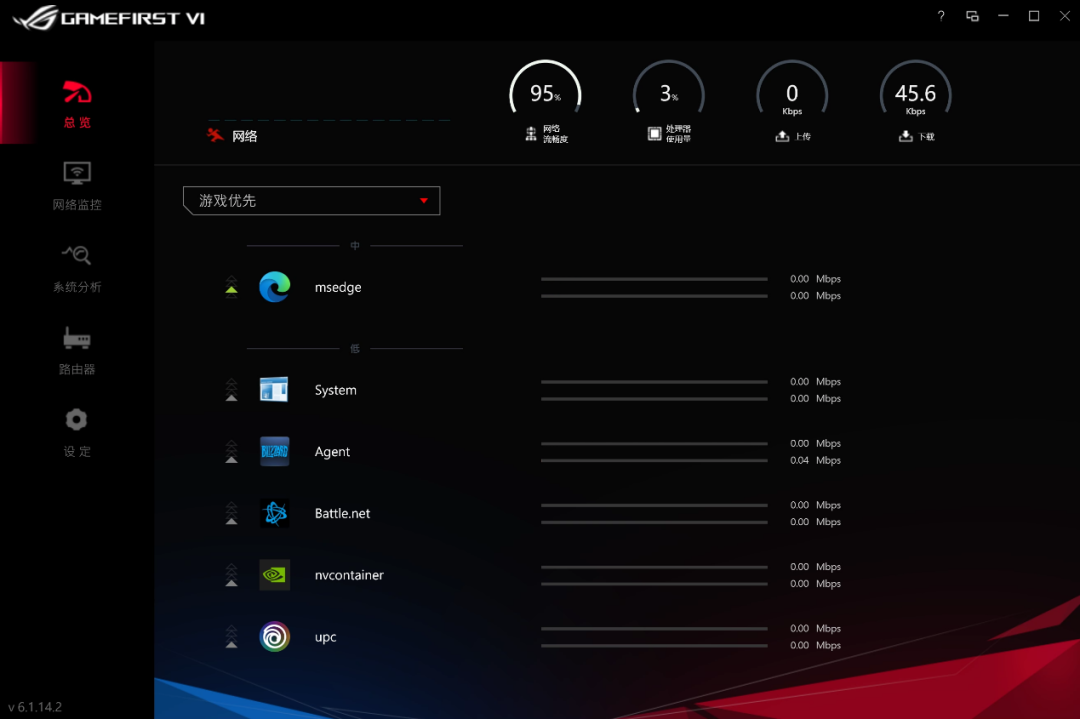Click the Battle.net priority arrow icon
Image resolution: width=1080 pixels, height=719 pixels.
tap(231, 513)
